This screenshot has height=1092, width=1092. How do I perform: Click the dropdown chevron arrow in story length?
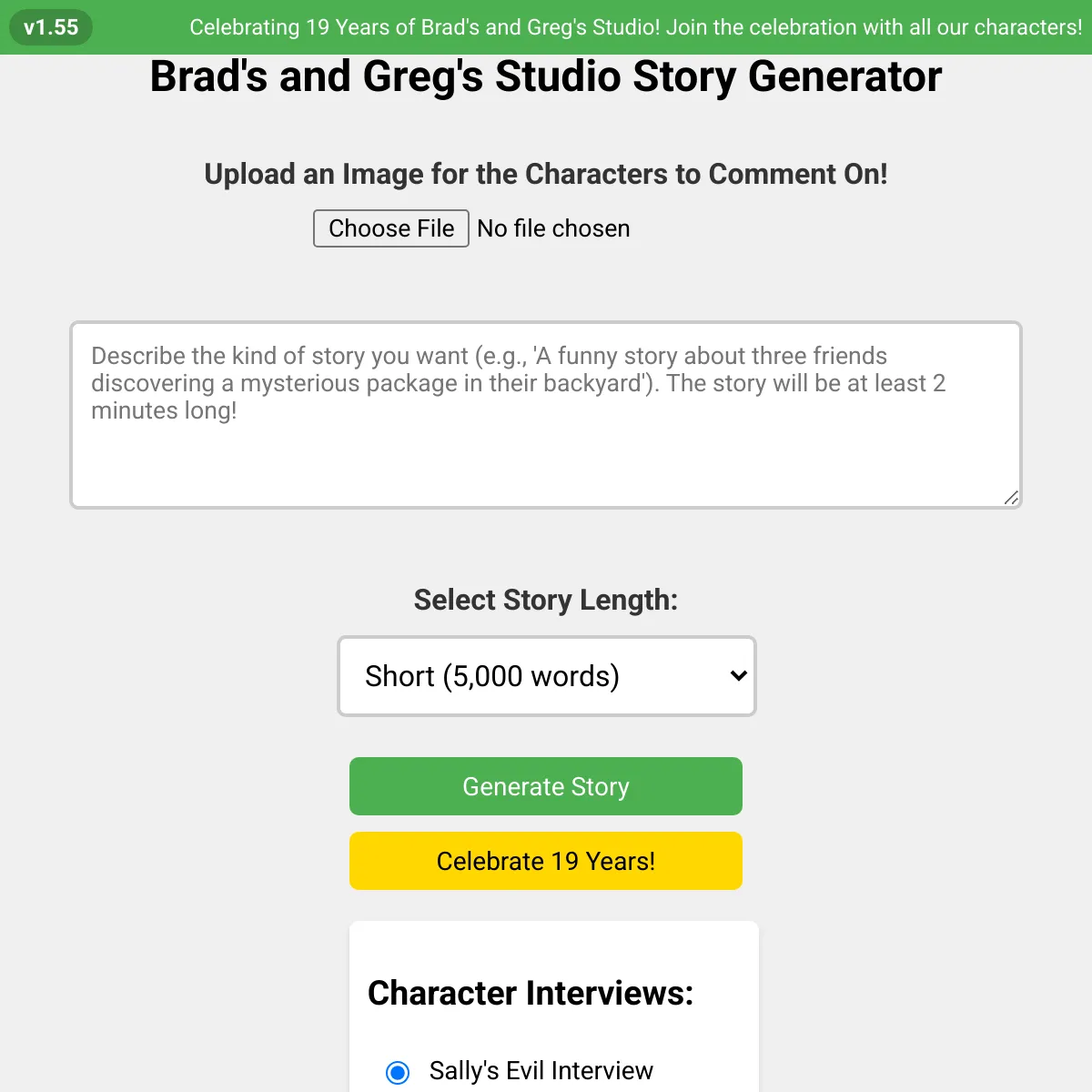(x=738, y=676)
